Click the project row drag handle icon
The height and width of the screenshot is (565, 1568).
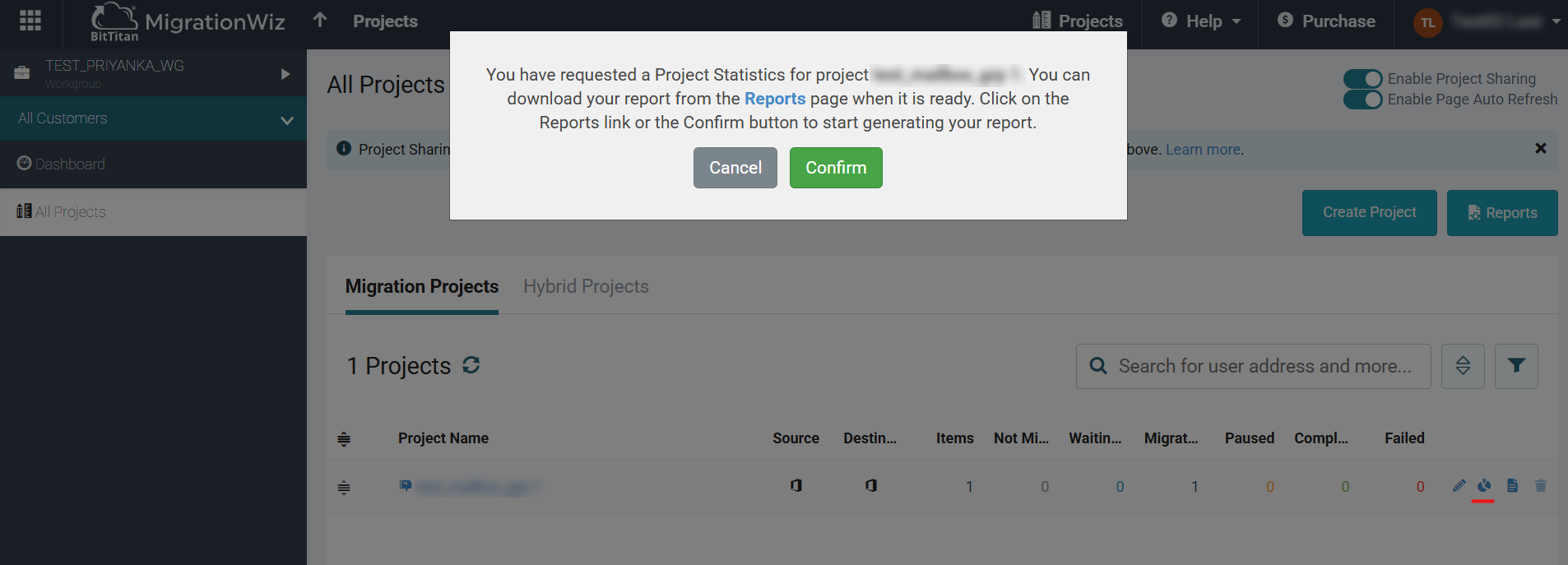pos(344,488)
